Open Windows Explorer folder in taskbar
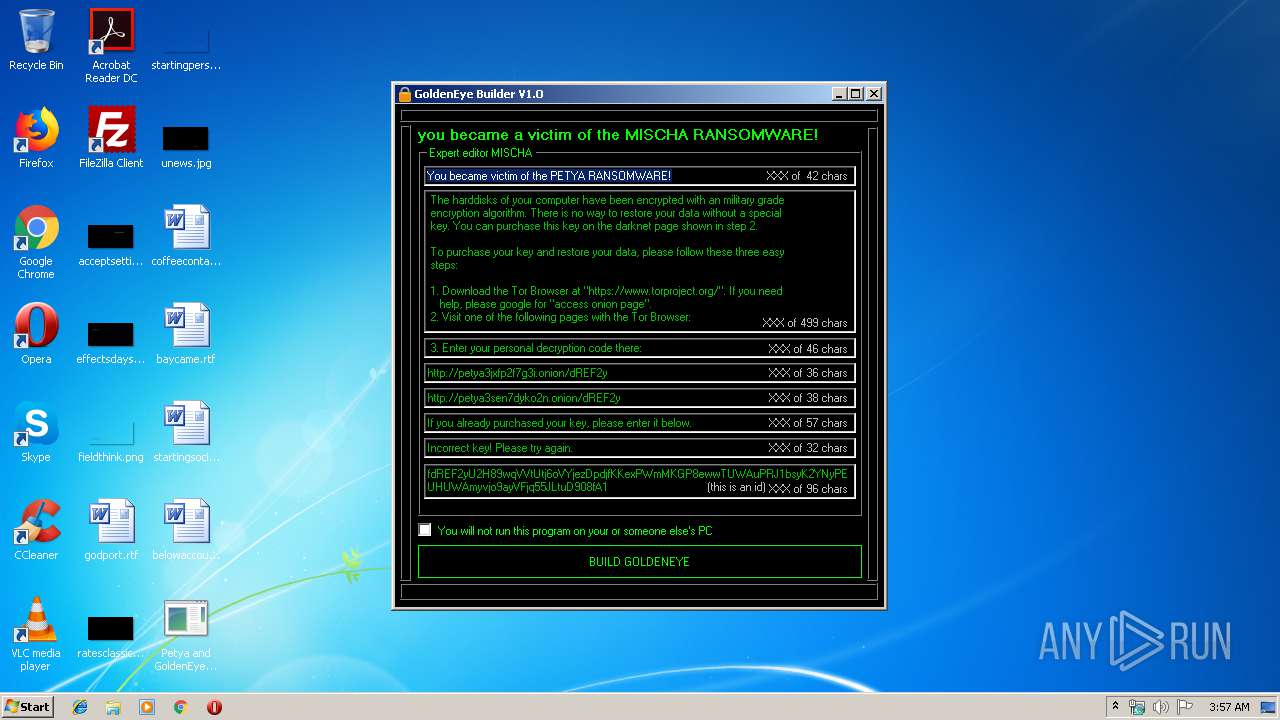Viewport: 1280px width, 720px height. tap(113, 707)
